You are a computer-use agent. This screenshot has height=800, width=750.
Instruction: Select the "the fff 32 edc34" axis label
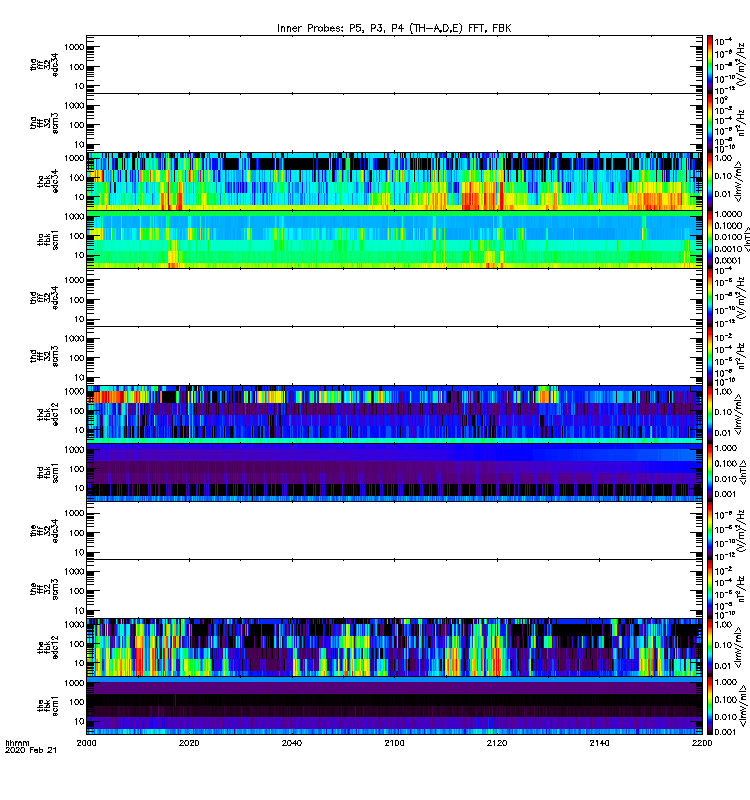click(44, 531)
